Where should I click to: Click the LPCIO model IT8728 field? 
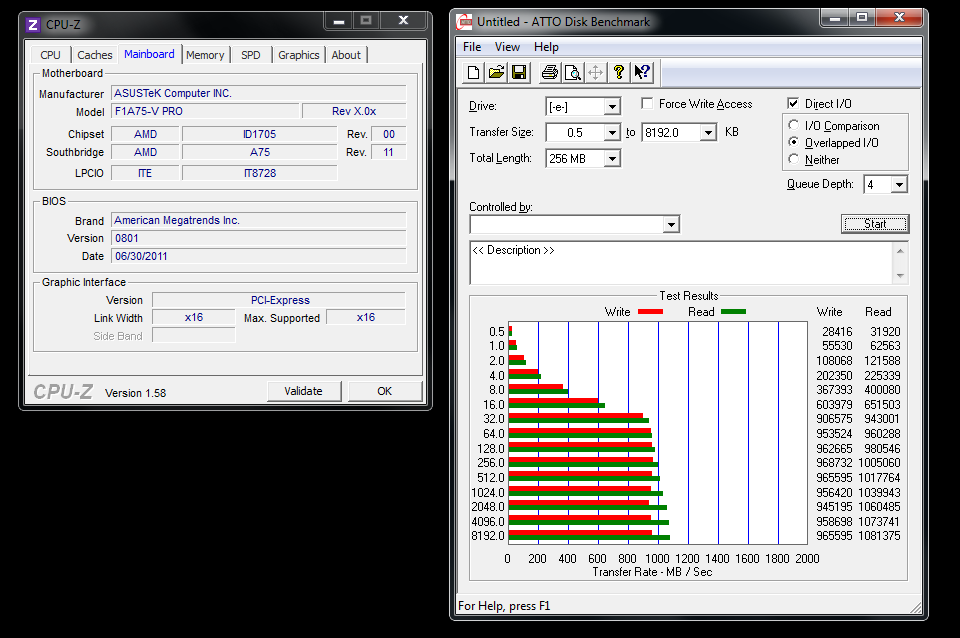coord(260,173)
